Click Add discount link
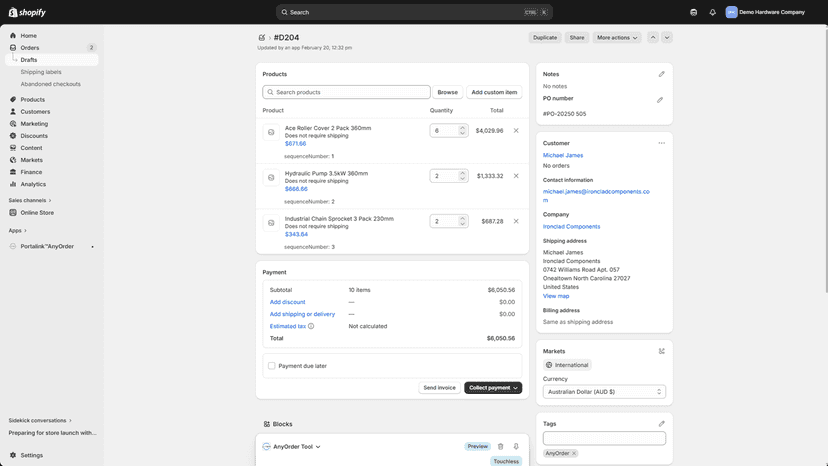The width and height of the screenshot is (828, 466). click(x=287, y=302)
